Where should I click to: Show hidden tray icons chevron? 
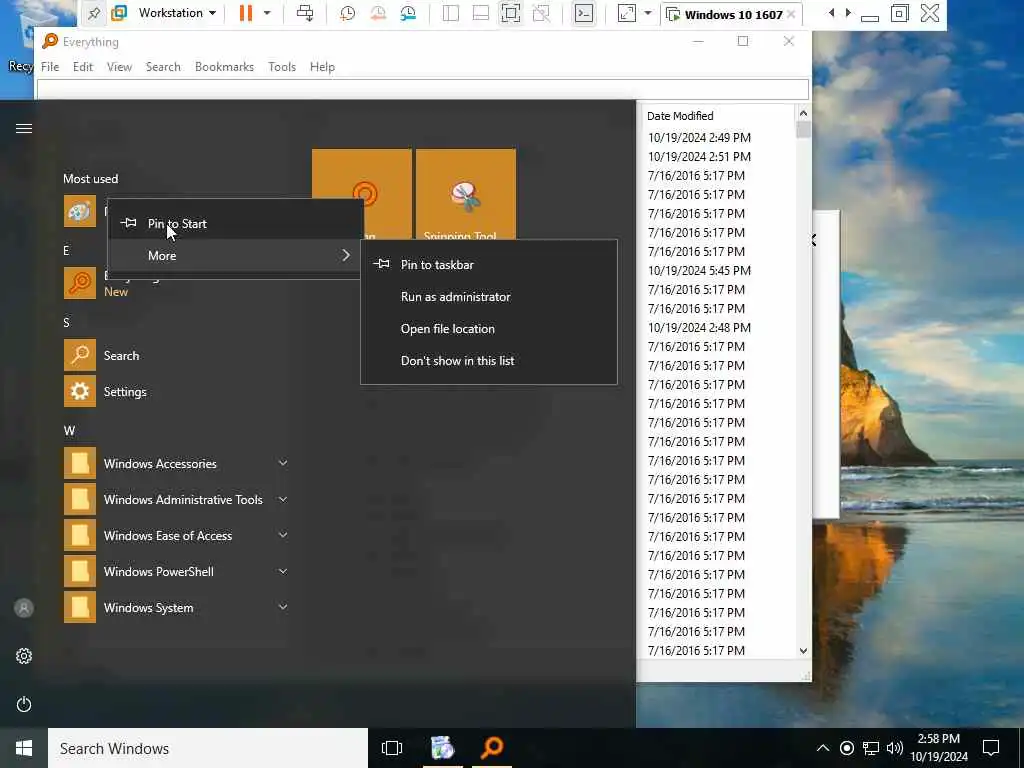[823, 748]
